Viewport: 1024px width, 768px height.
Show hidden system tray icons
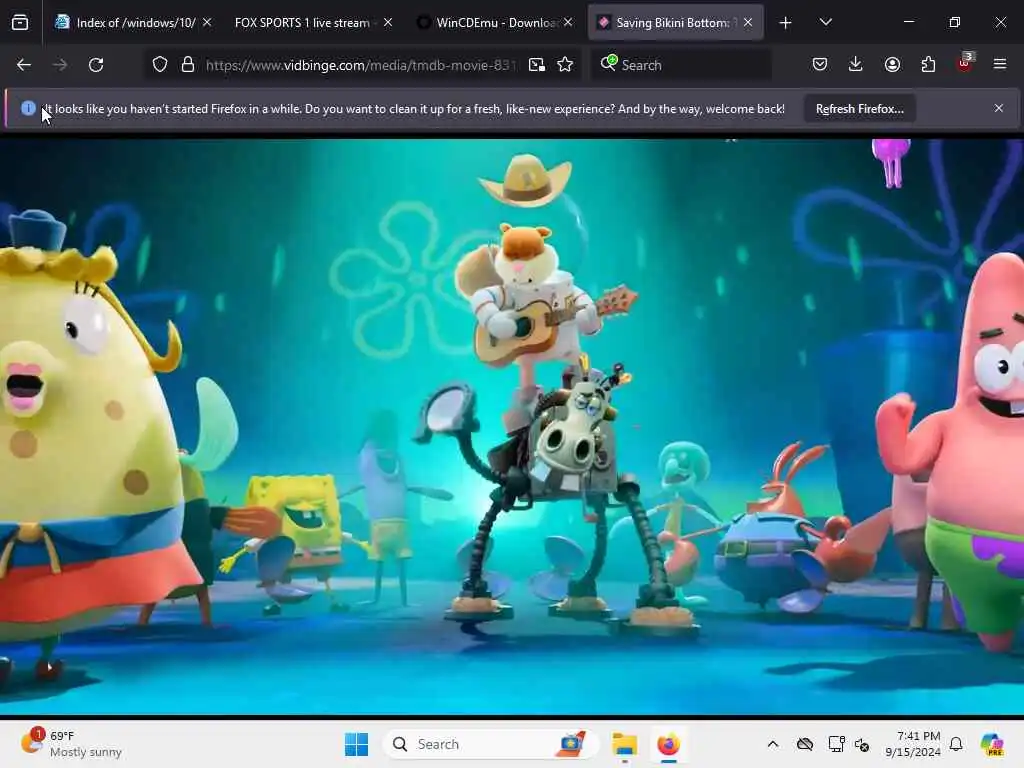pos(773,744)
